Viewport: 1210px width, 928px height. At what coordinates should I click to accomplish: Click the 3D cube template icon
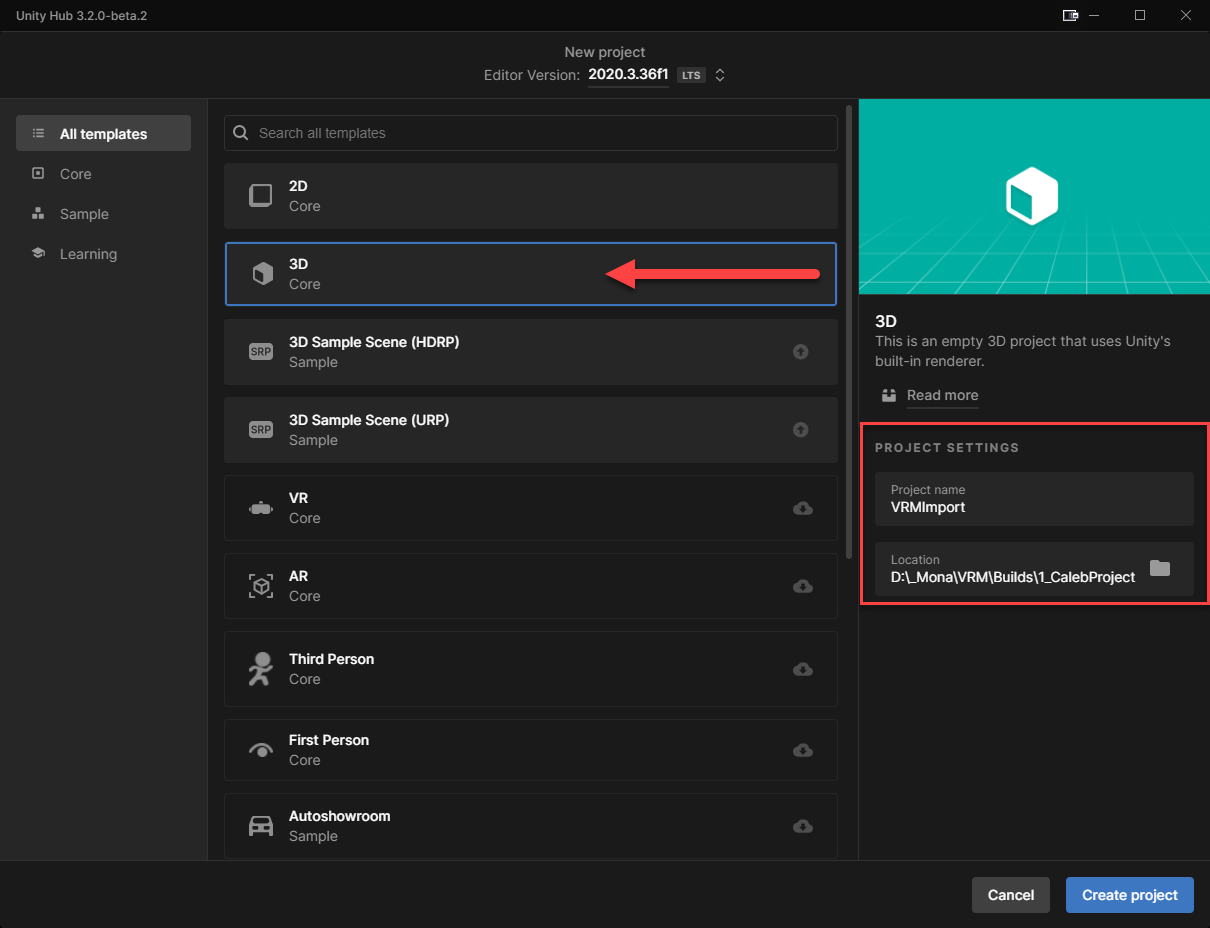262,274
